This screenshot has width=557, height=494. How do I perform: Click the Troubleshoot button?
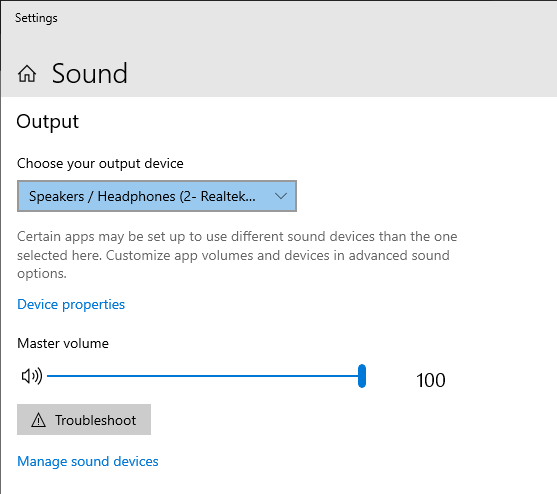(84, 419)
